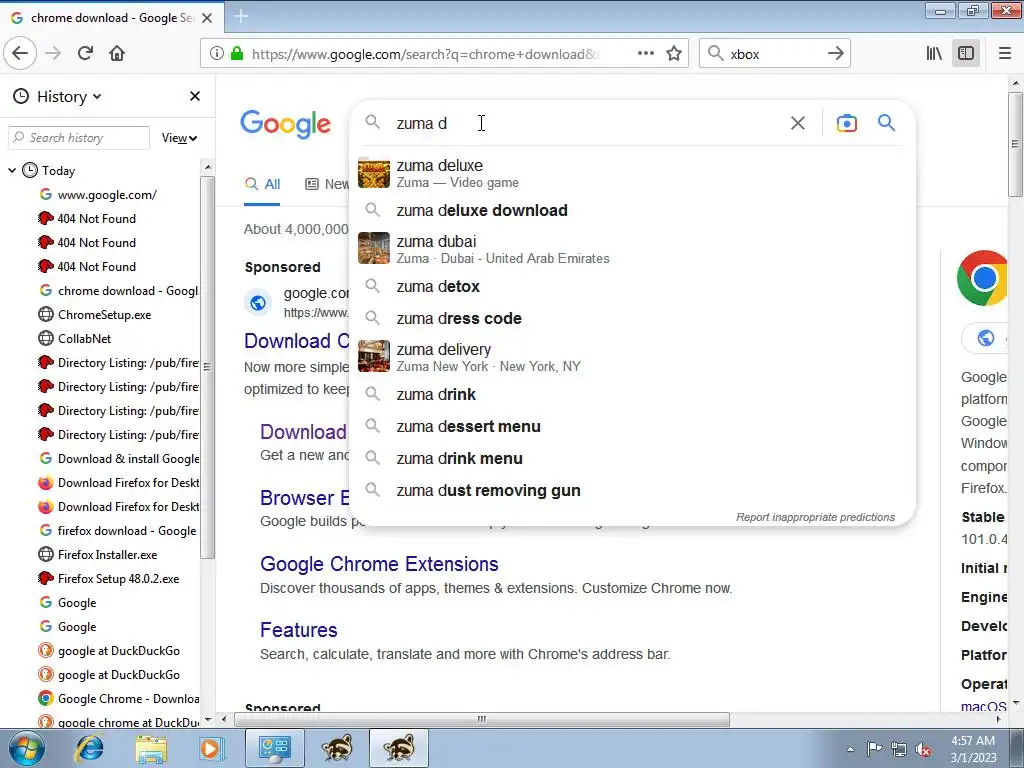
Task: Show site information icon in address bar
Action: coord(217,54)
